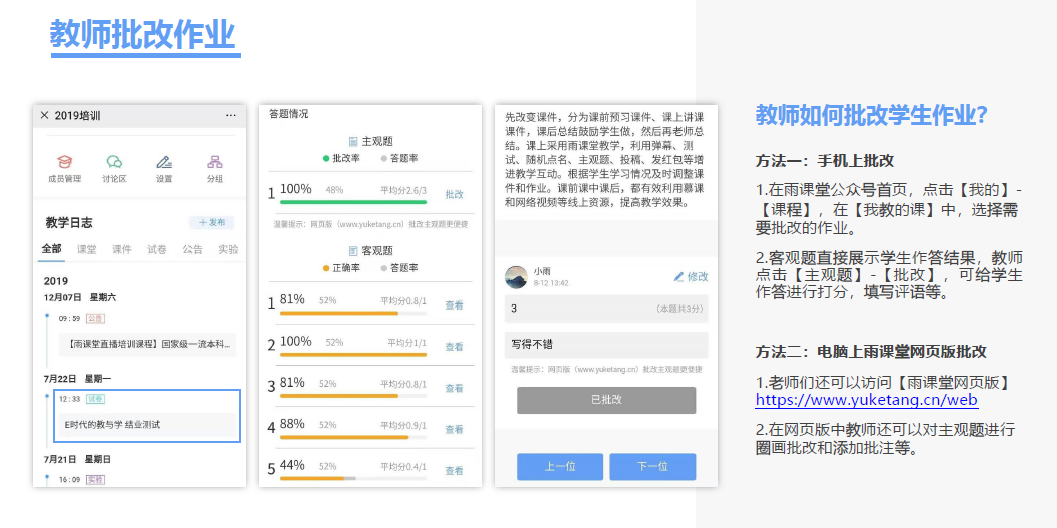Click the 教学日志 section title

[69, 223]
